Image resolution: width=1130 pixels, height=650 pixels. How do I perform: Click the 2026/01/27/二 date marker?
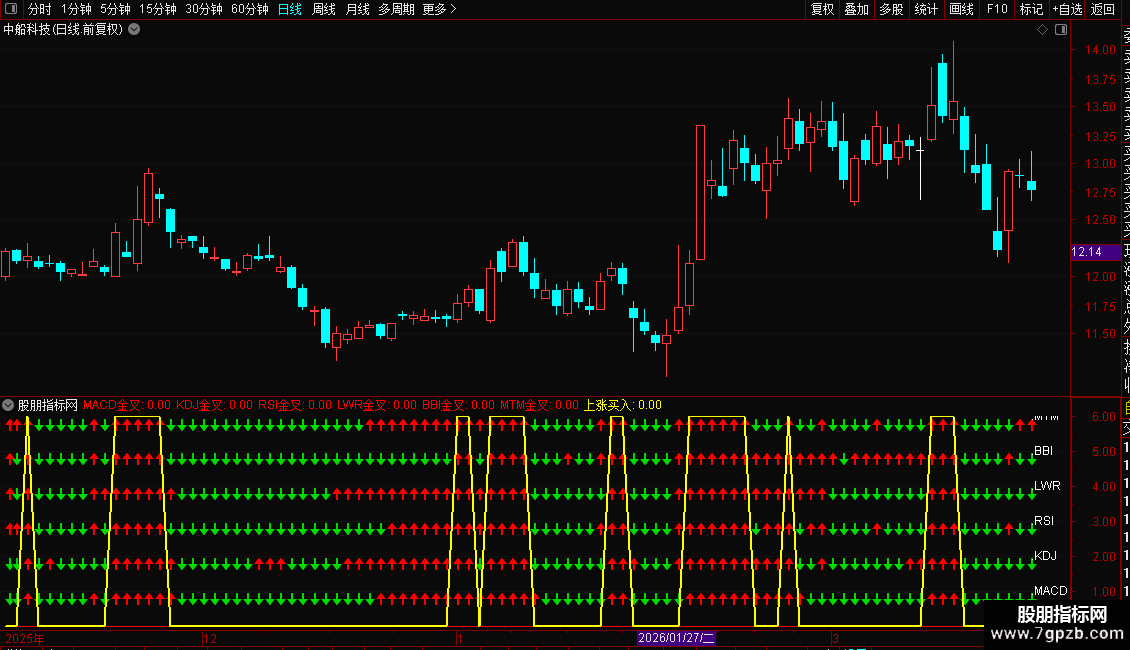676,638
